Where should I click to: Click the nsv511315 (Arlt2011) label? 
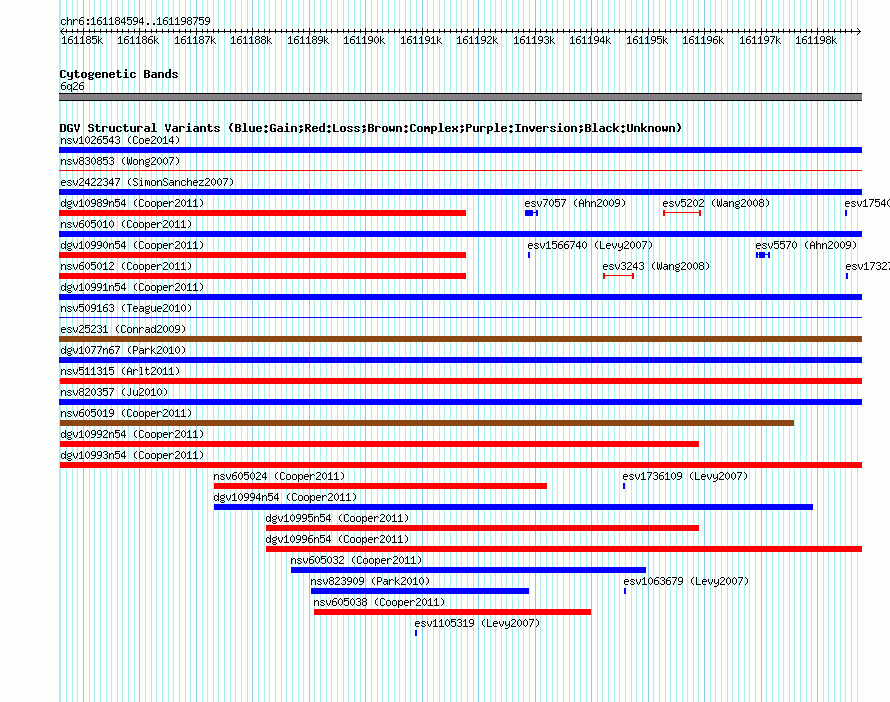120,371
